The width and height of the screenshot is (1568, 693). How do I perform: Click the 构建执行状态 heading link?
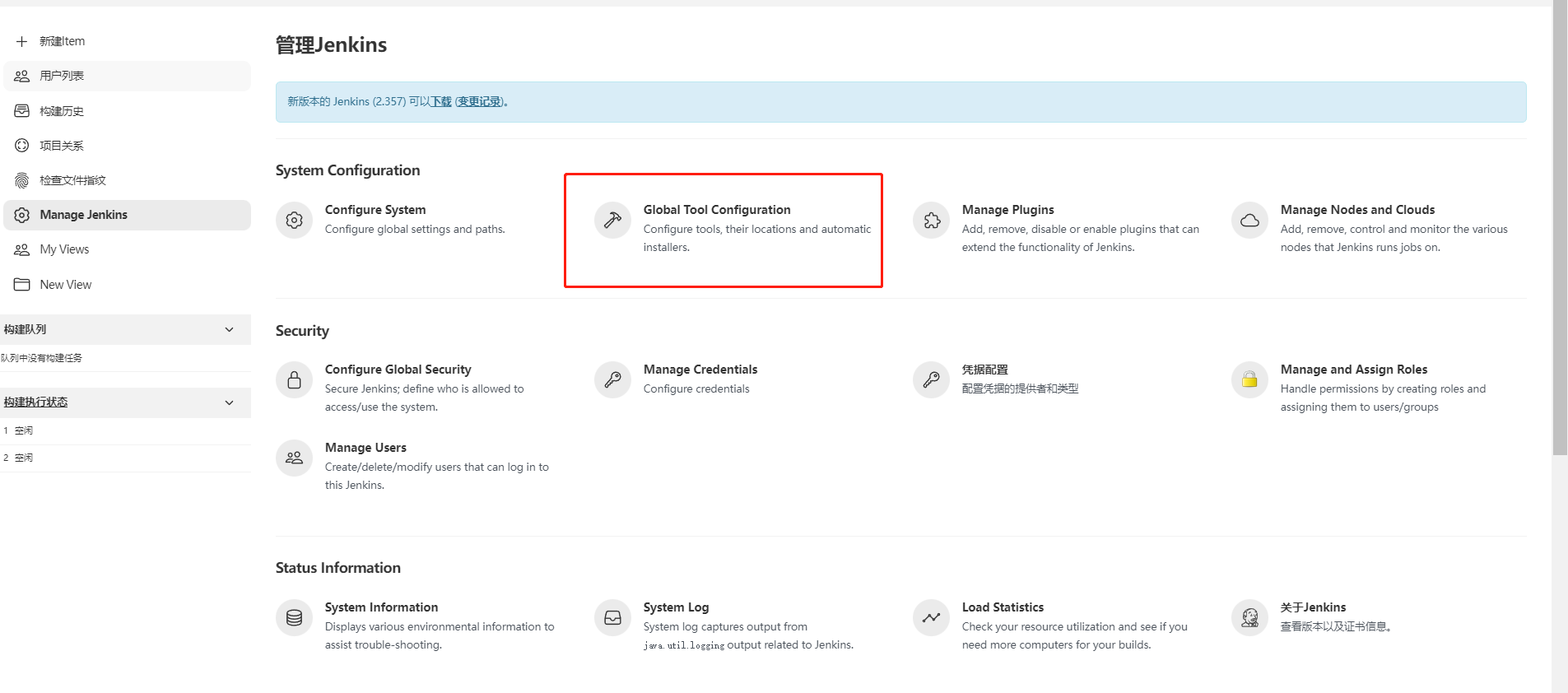coord(35,402)
